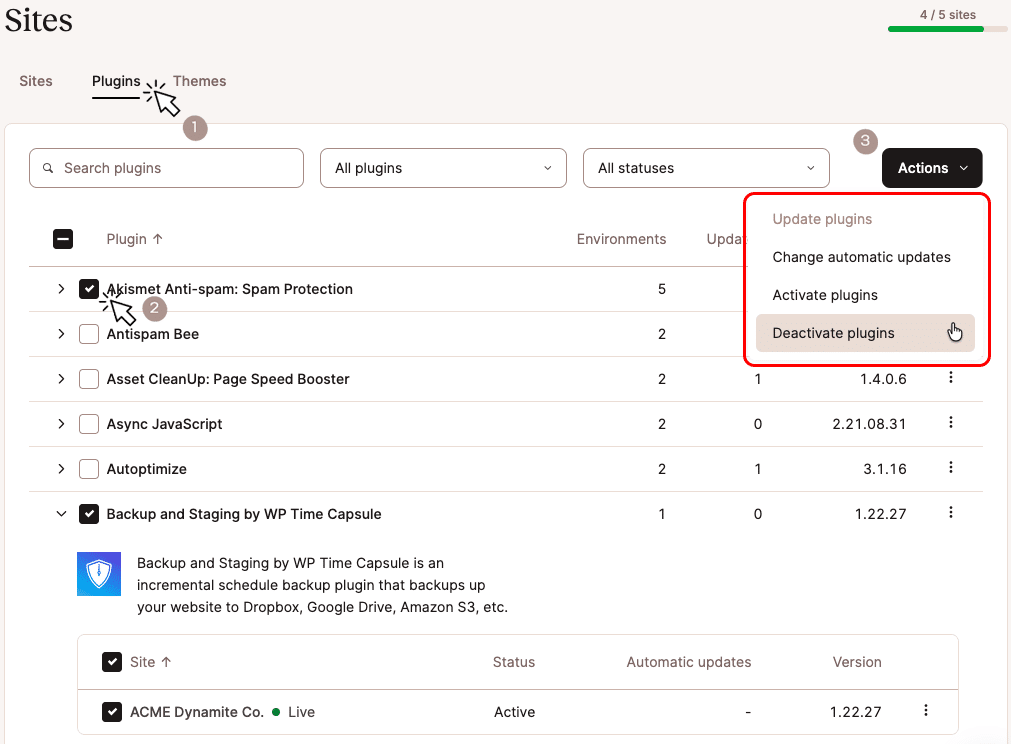The width and height of the screenshot is (1011, 744).
Task: Open kebab menu for Async JavaScript row
Action: click(x=950, y=423)
